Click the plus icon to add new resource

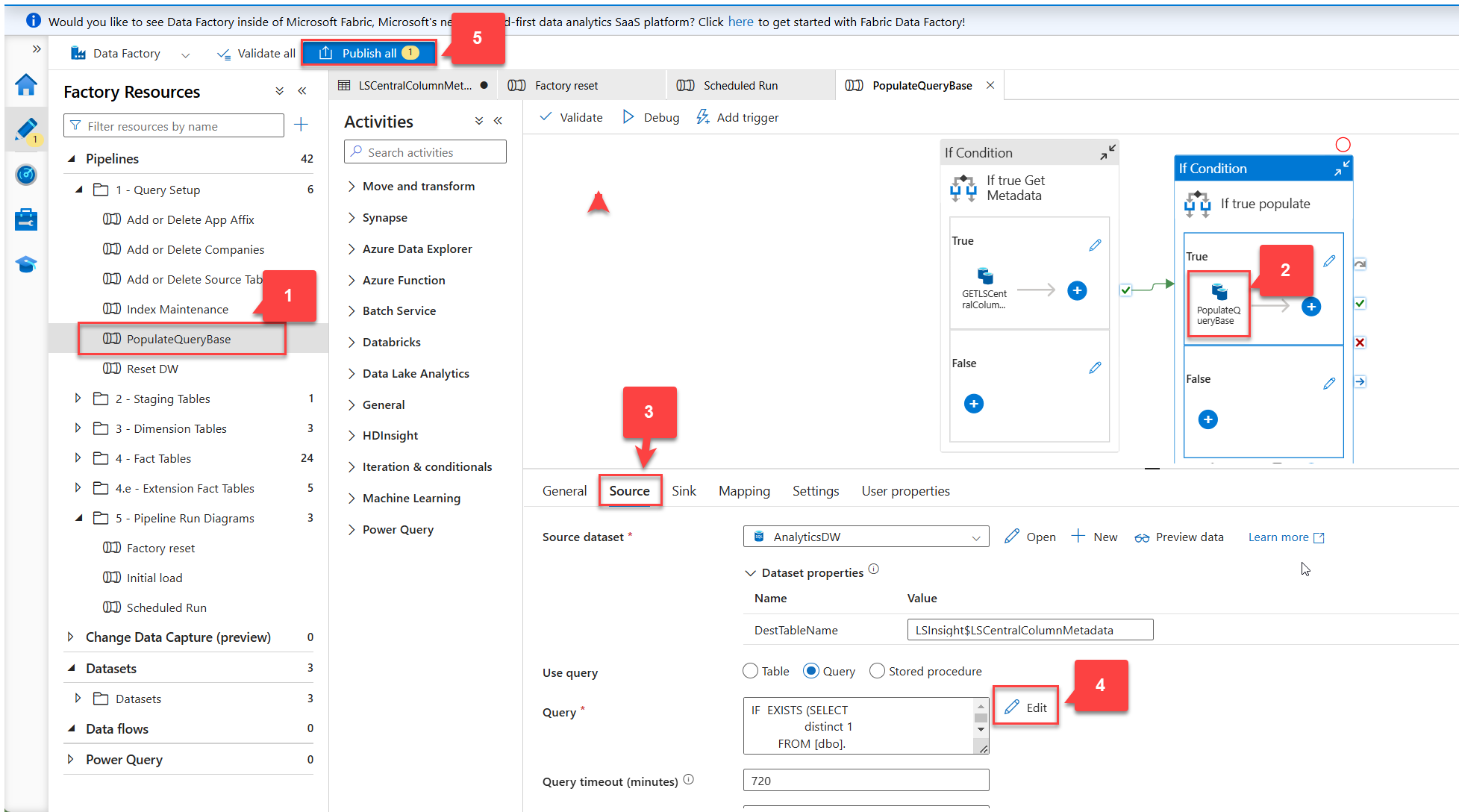(302, 125)
